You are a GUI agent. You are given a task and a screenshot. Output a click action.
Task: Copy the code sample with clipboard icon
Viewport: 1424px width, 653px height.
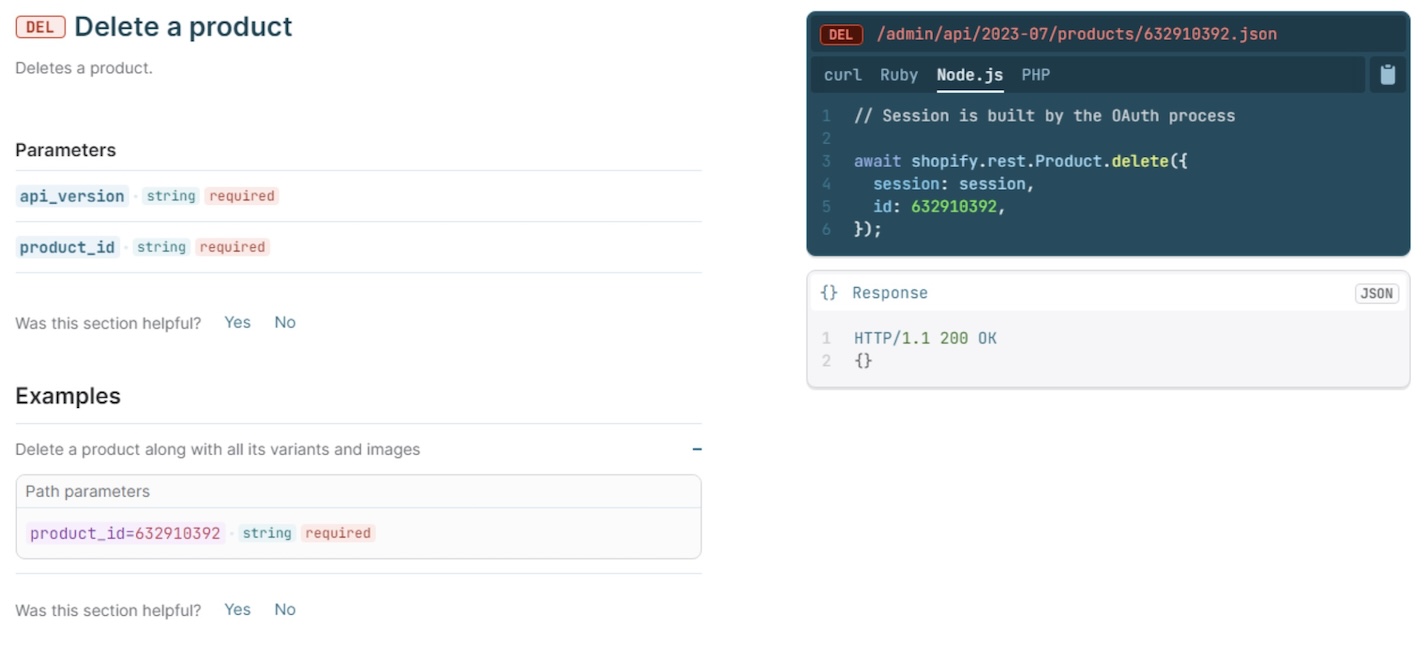pos(1387,75)
